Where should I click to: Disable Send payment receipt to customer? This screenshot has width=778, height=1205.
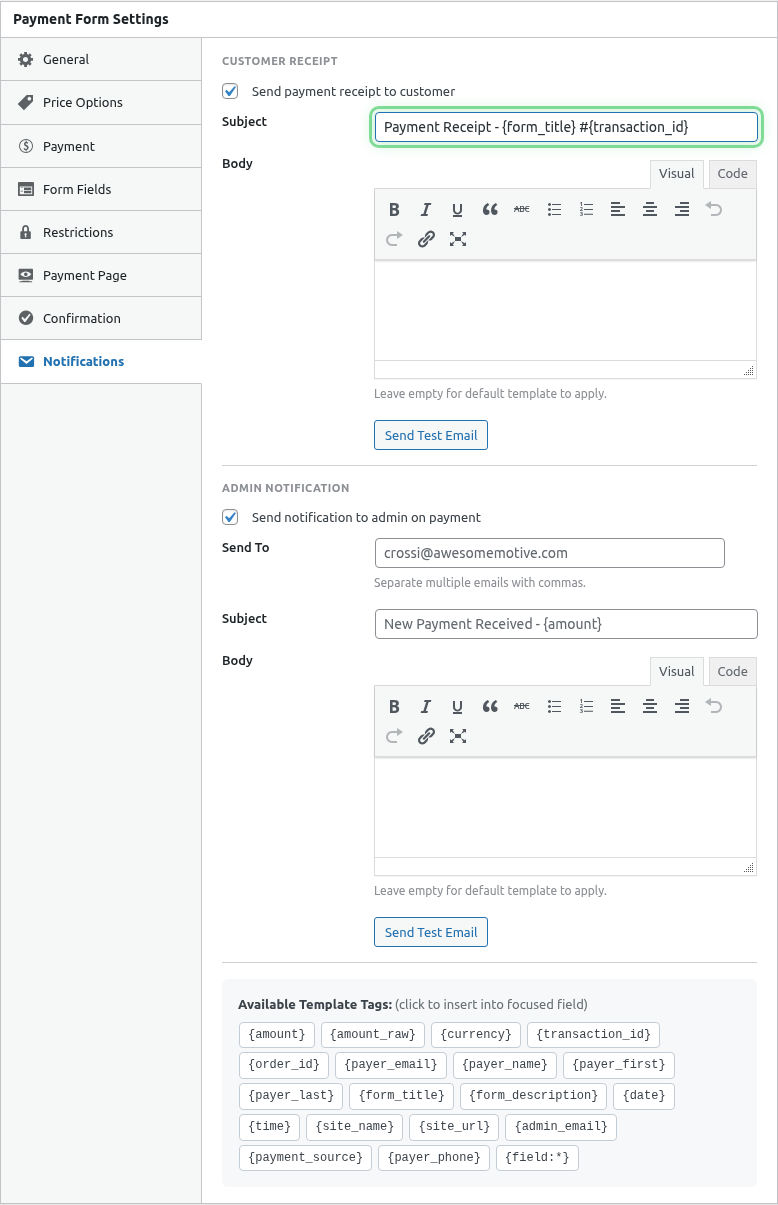click(x=230, y=90)
